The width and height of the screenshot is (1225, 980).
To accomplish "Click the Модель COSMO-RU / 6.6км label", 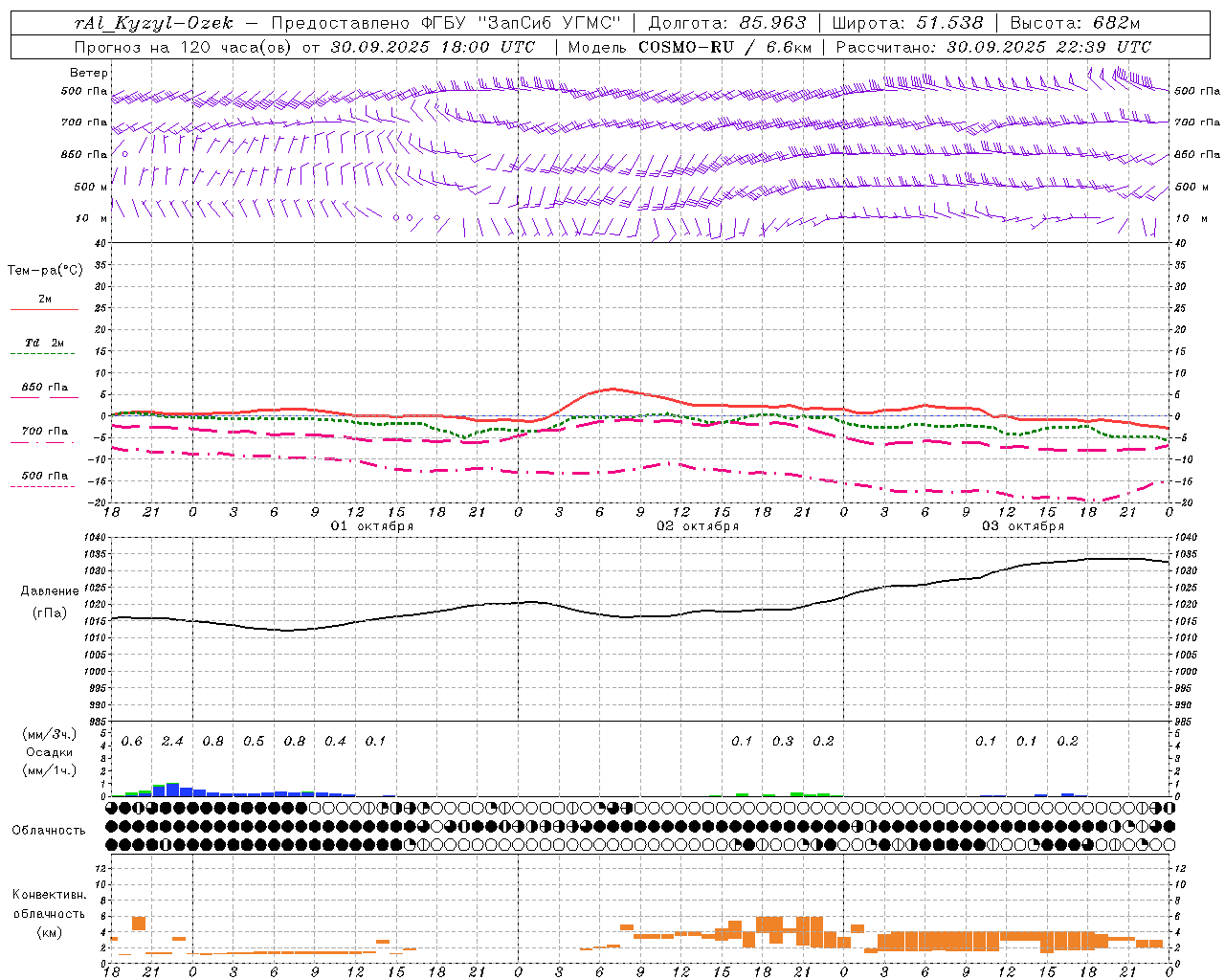I will [x=690, y=47].
